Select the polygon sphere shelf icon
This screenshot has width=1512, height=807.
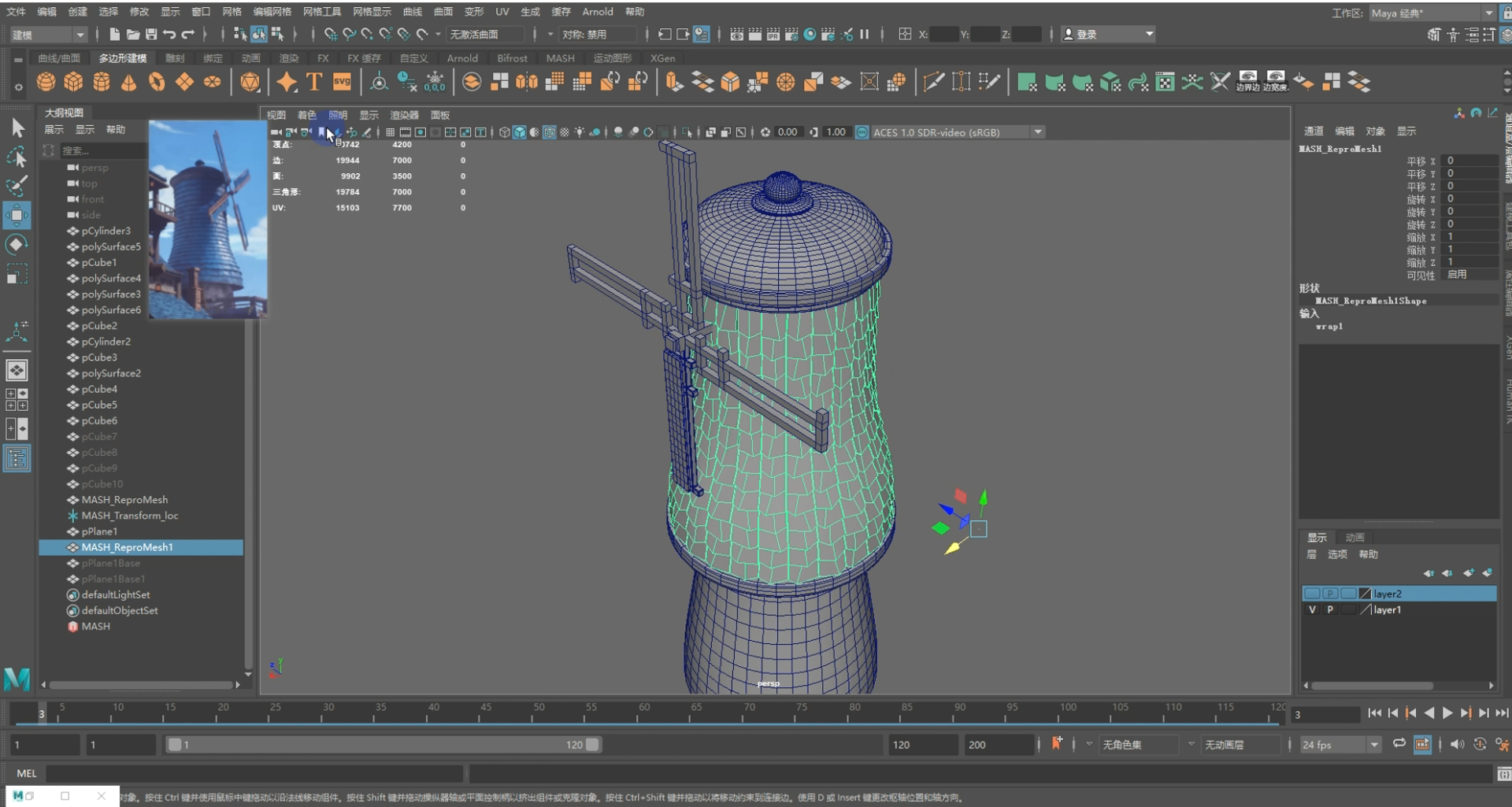(x=46, y=82)
